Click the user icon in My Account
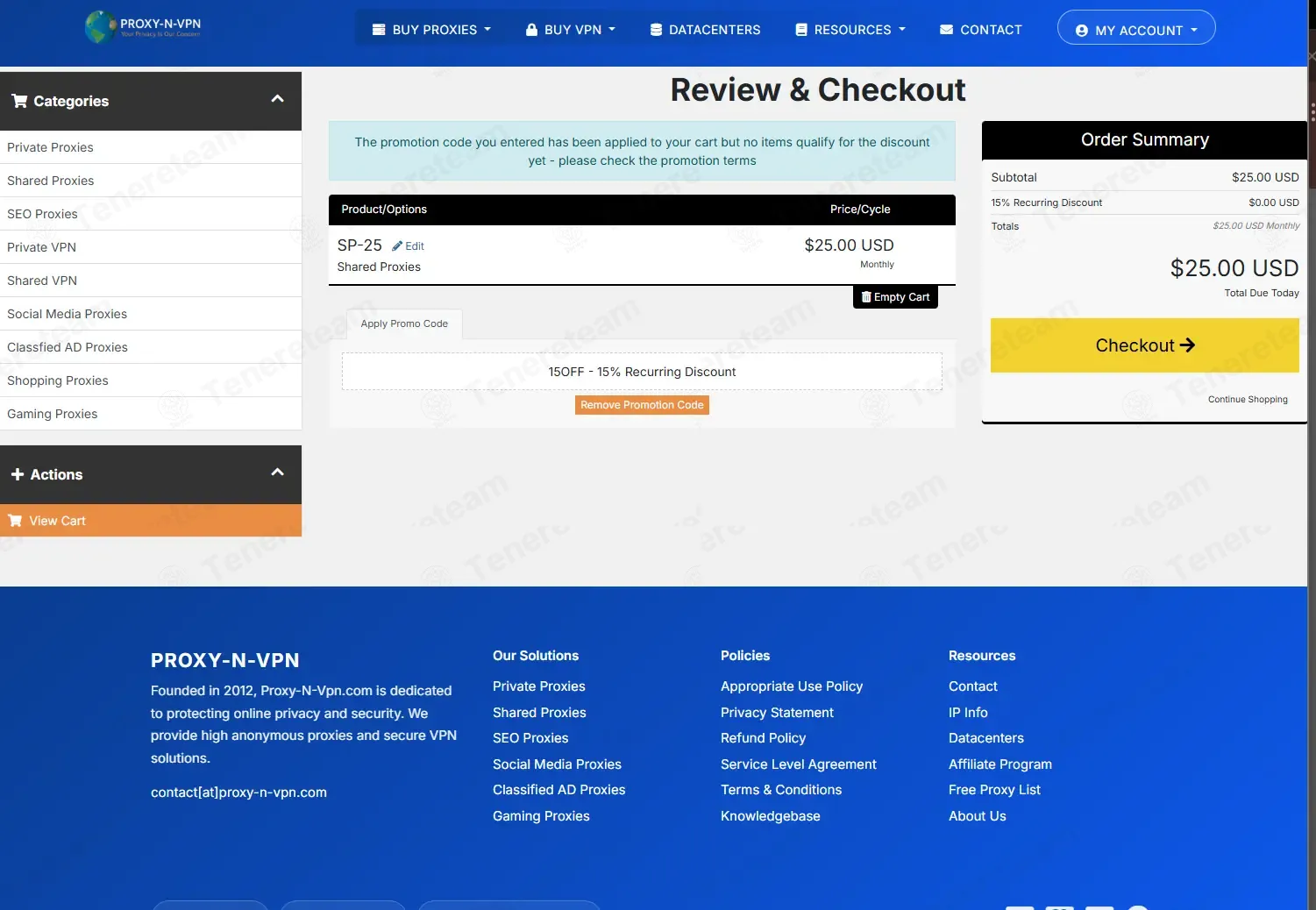Viewport: 1316px width, 910px height. click(x=1081, y=31)
